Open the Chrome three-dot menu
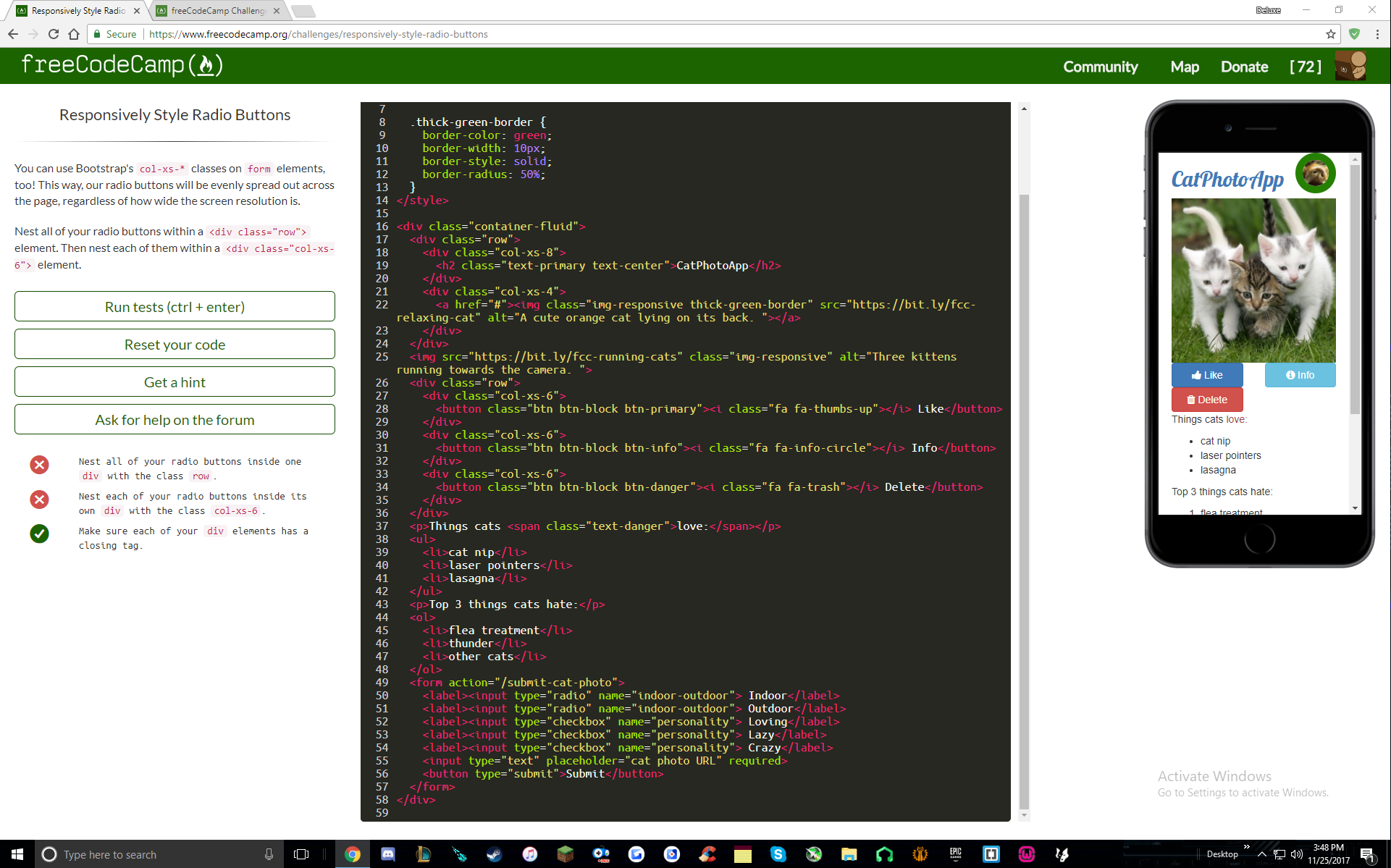The height and width of the screenshot is (868, 1391). (x=1377, y=34)
